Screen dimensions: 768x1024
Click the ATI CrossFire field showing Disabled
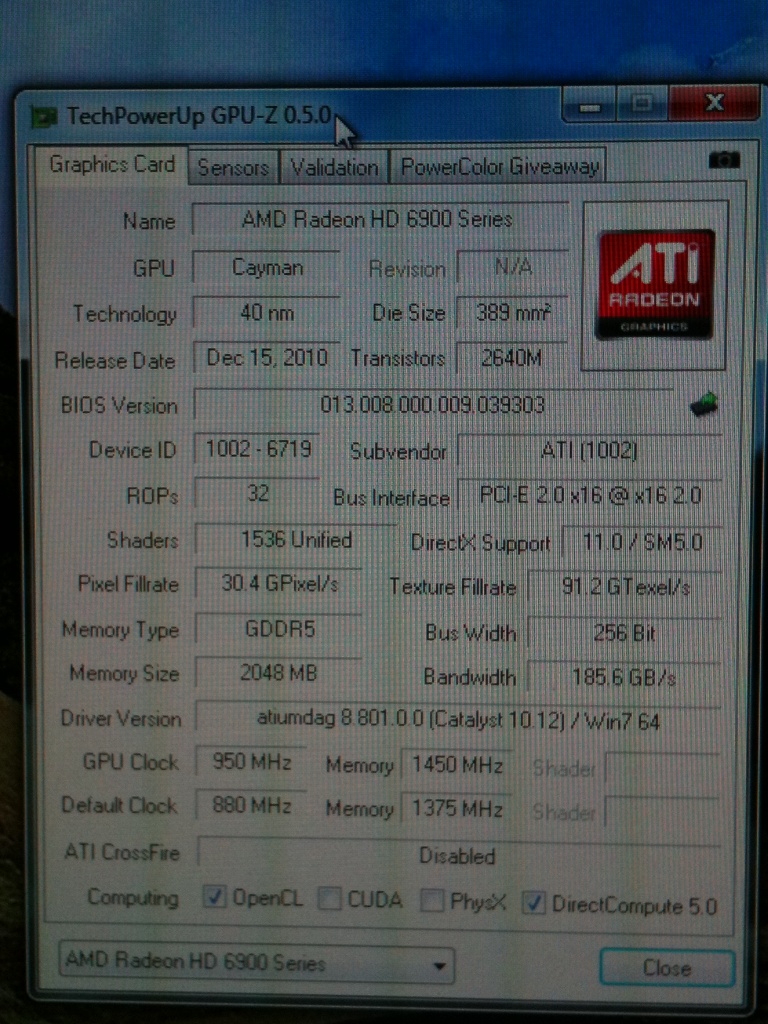[458, 855]
